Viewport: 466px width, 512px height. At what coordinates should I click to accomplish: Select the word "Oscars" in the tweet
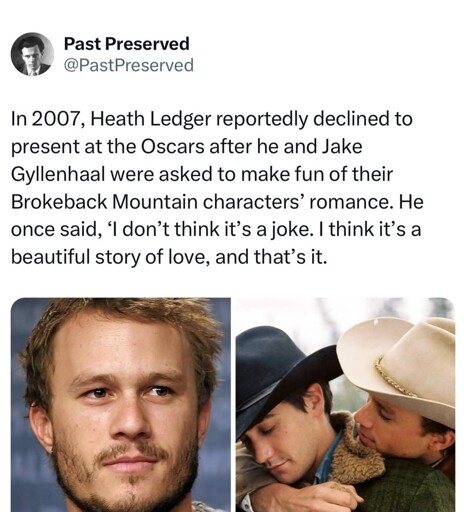click(173, 147)
